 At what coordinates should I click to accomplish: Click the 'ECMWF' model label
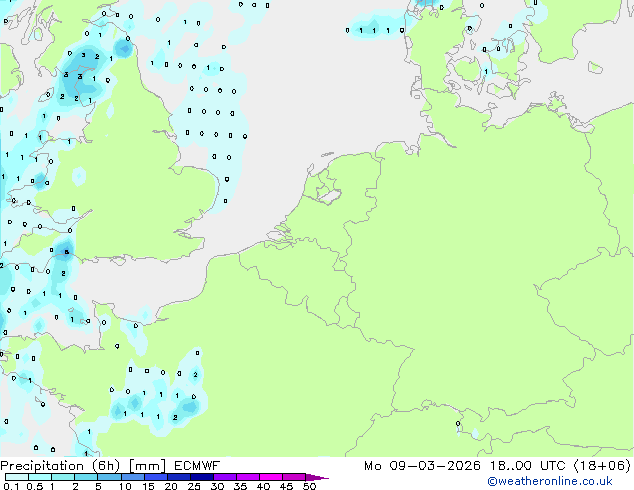197,466
